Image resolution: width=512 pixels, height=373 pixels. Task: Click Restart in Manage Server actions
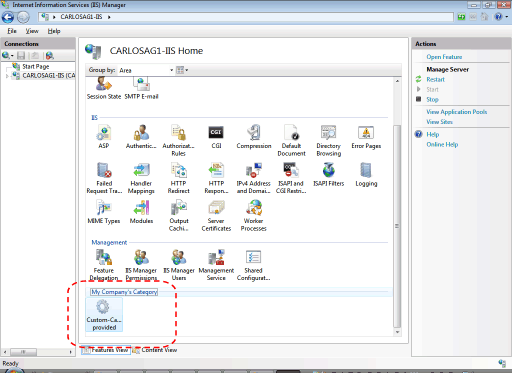pyautogui.click(x=435, y=79)
